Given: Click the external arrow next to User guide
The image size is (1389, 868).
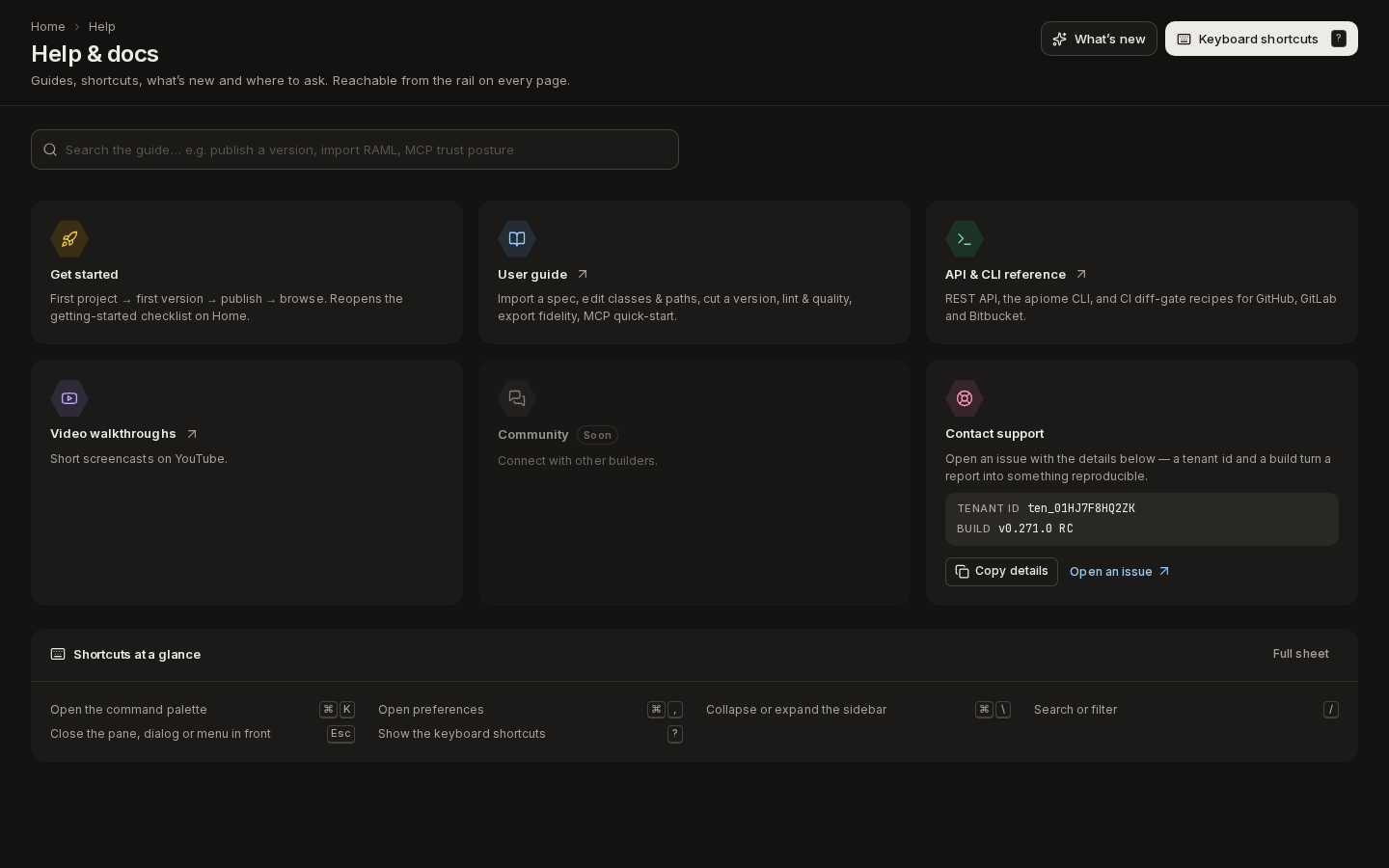Looking at the screenshot, I should [x=582, y=275].
